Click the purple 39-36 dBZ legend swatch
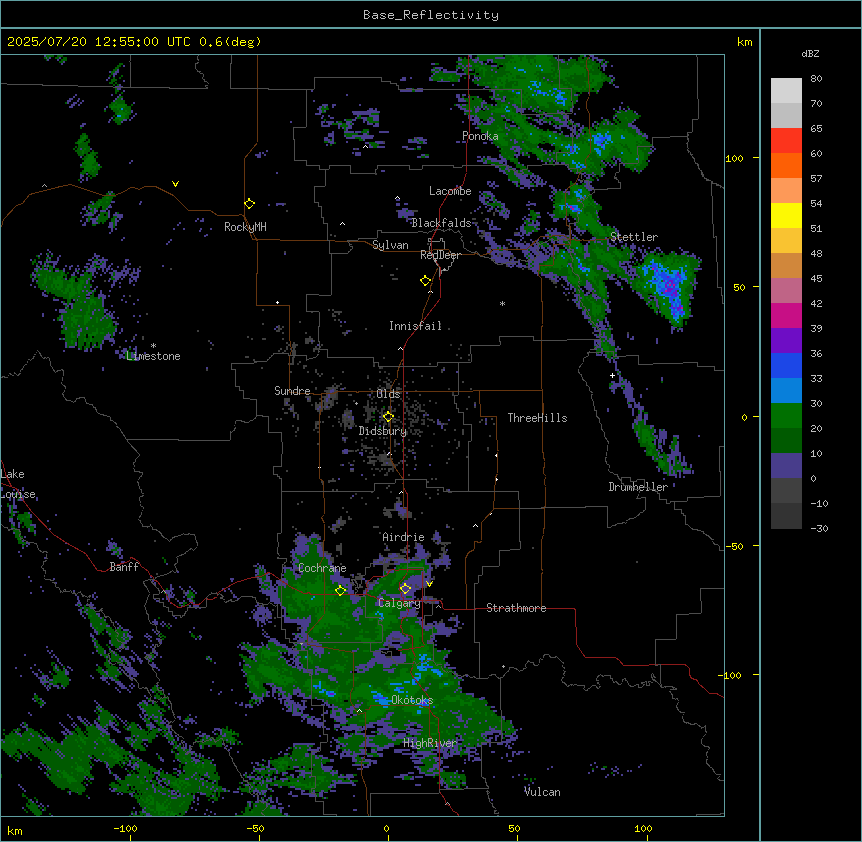862x842 pixels. click(x=786, y=340)
